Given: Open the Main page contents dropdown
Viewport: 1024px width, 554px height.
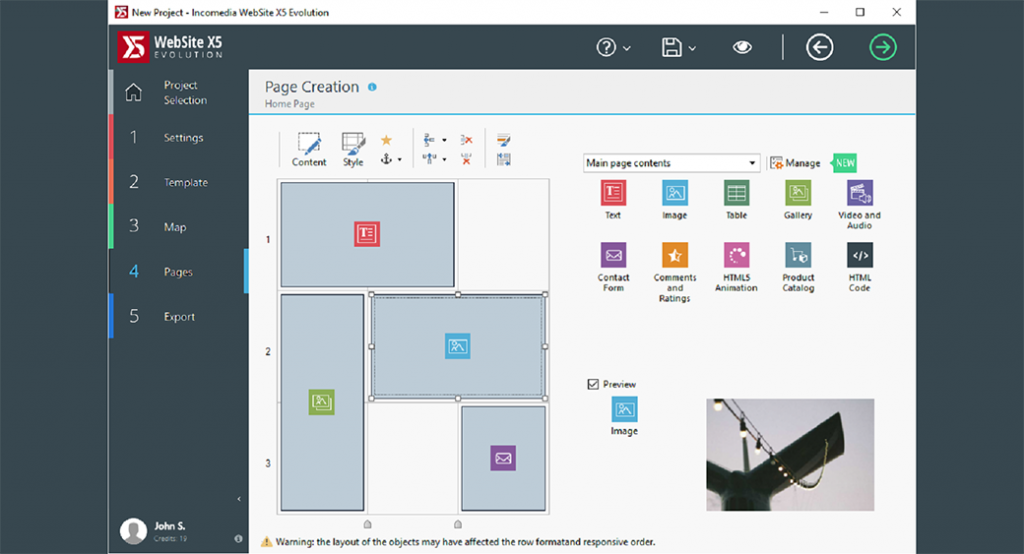Looking at the screenshot, I should click(671, 163).
